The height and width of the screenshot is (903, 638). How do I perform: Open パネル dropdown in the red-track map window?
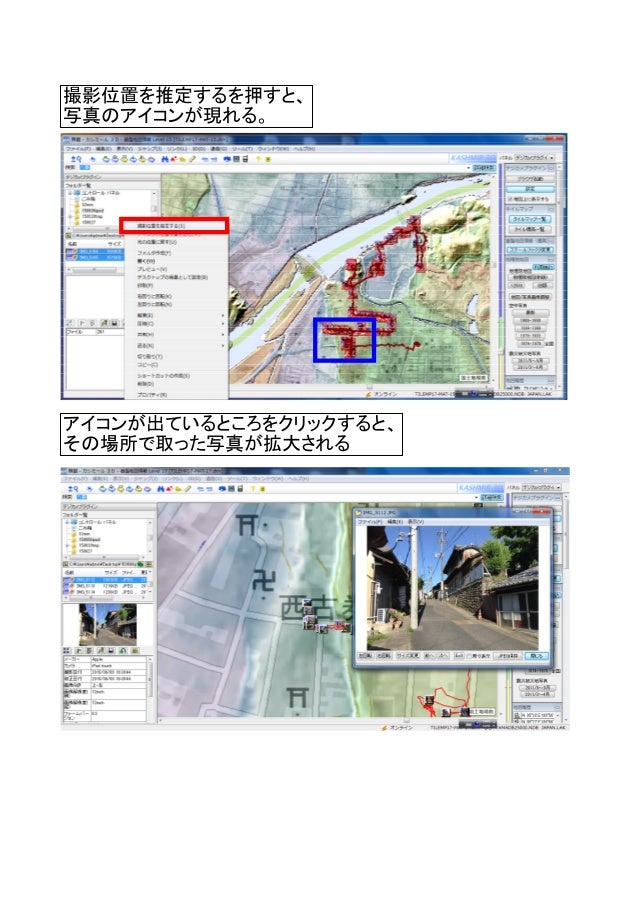[x=534, y=157]
